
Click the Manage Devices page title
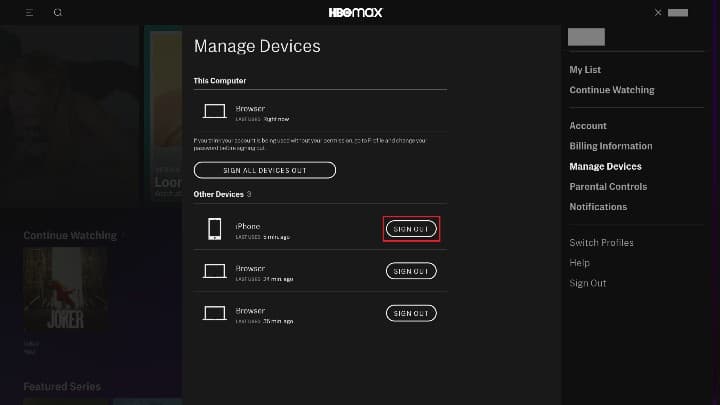pyautogui.click(x=257, y=46)
